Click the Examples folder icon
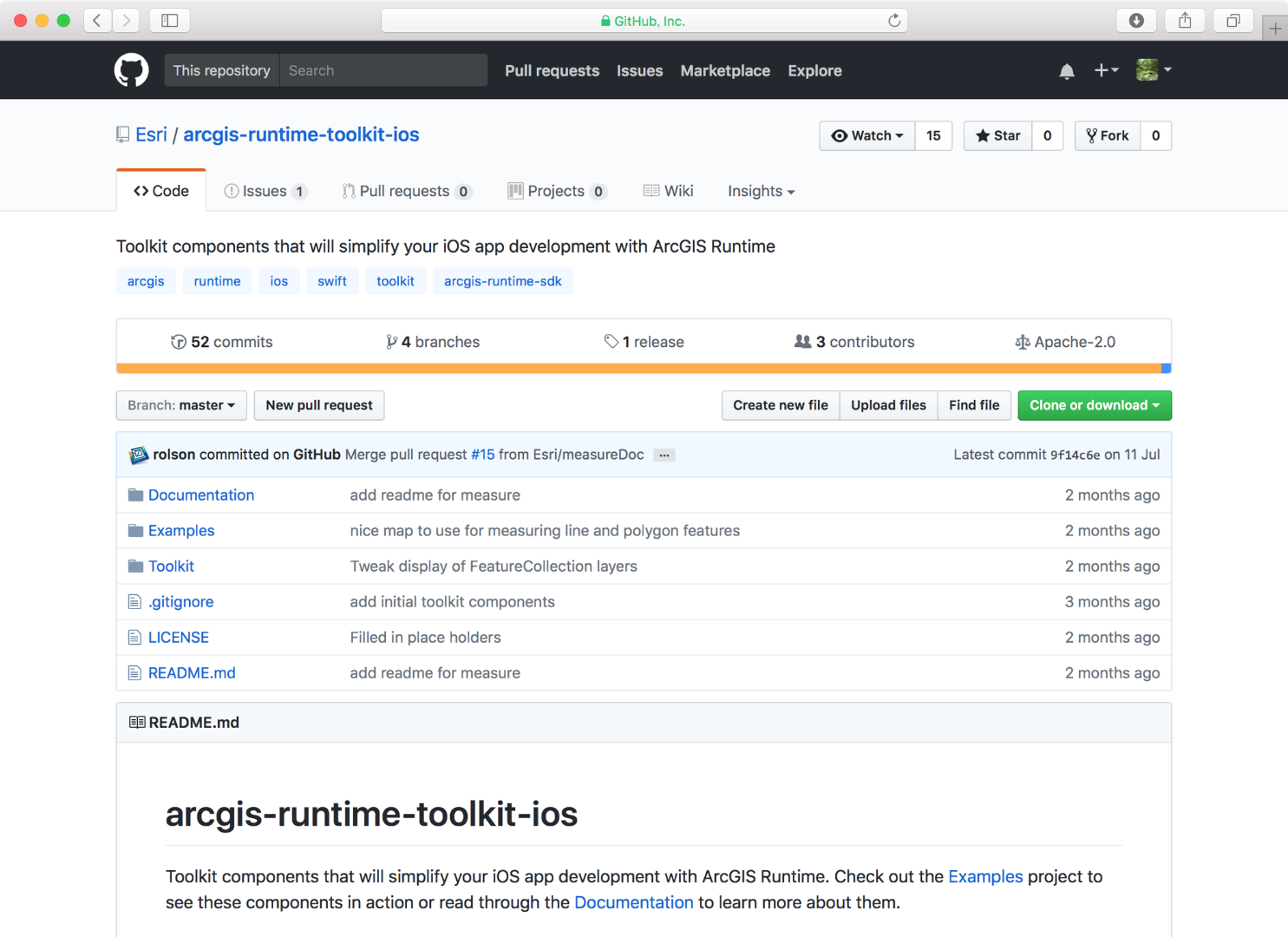Screen dimensions: 1288x937 tap(135, 531)
